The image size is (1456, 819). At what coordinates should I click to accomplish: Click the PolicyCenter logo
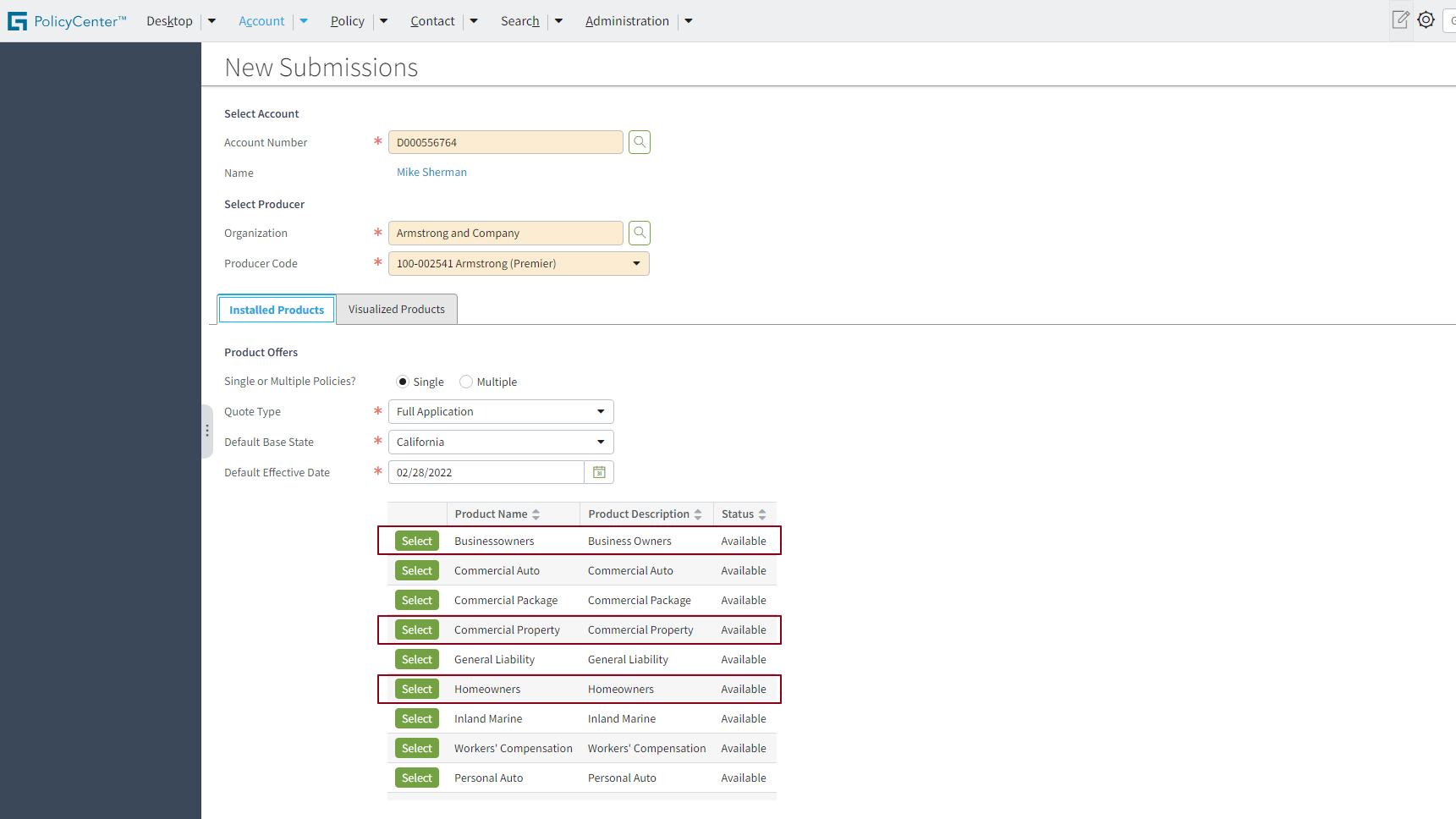click(x=68, y=21)
